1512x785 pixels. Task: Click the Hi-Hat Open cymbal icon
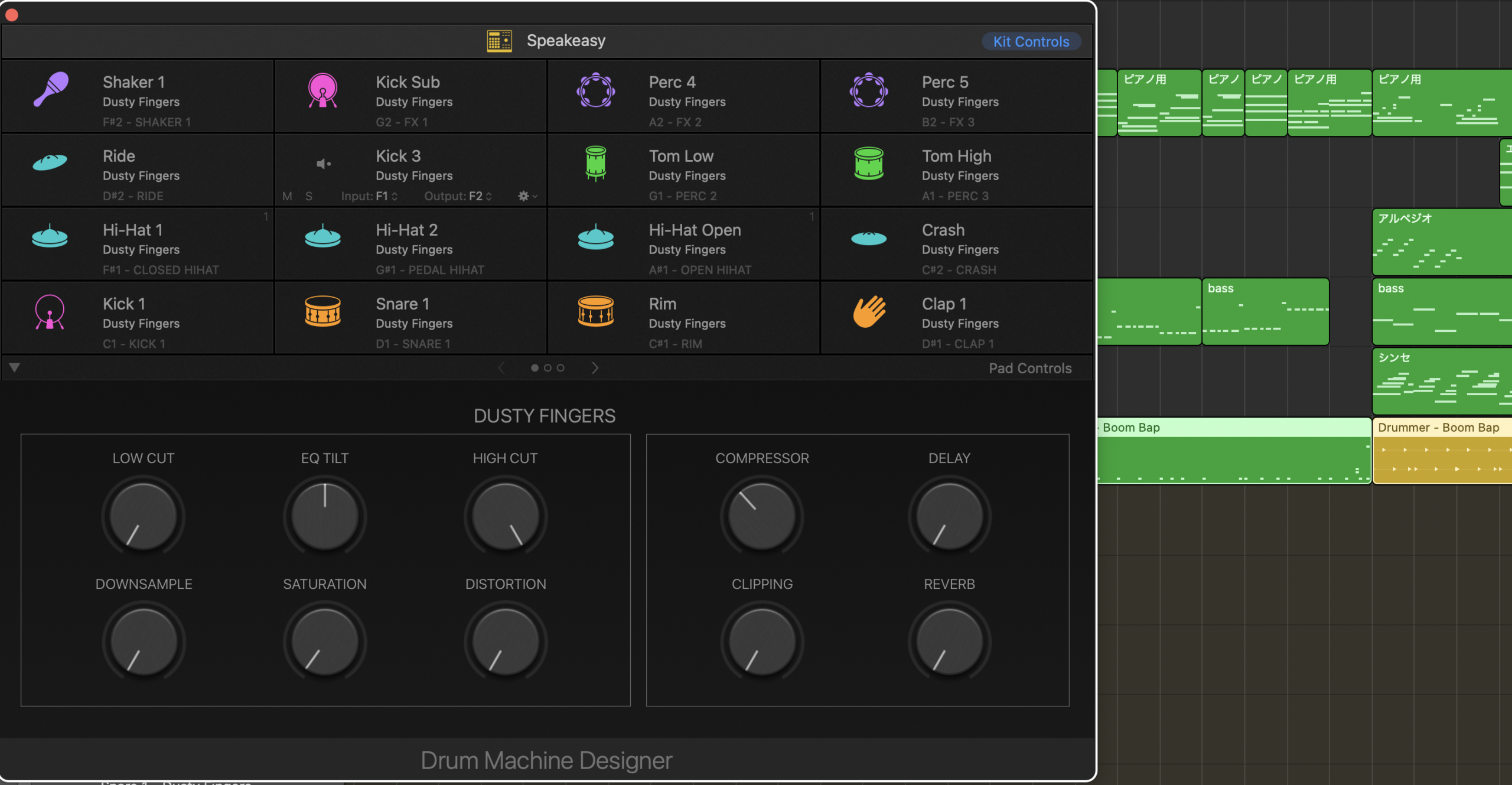click(595, 236)
